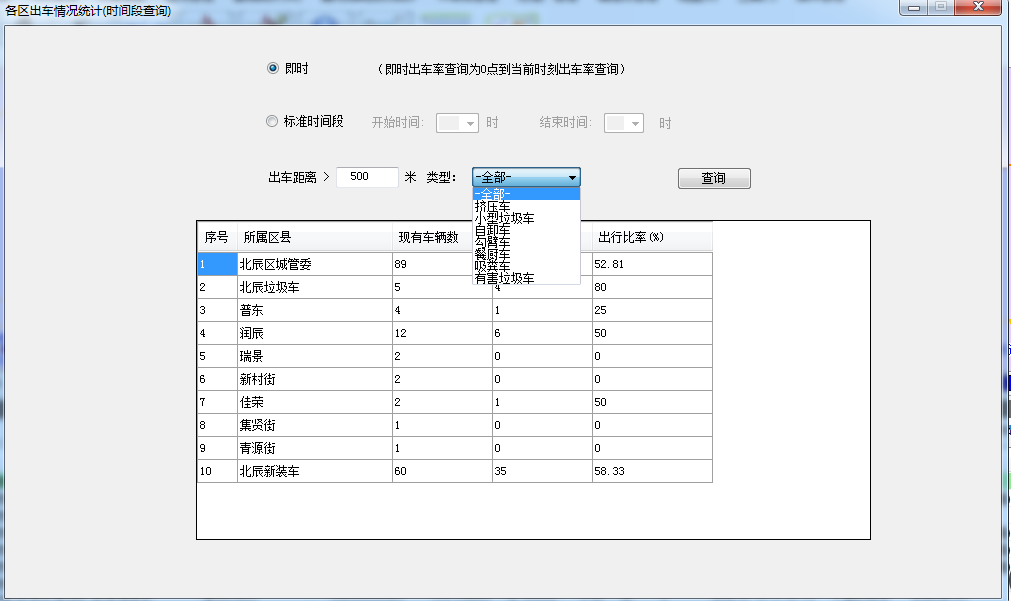Image resolution: width=1011 pixels, height=601 pixels.
Task: Select the 标准时间段 radio option
Action: [x=272, y=122]
